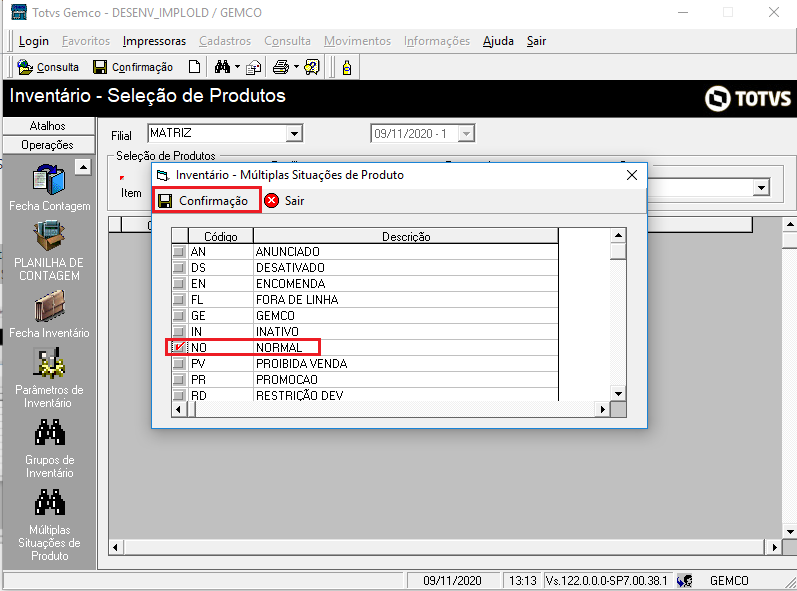797x591 pixels.
Task: Check the DS DESATIVADO checkbox
Action: click(x=179, y=267)
